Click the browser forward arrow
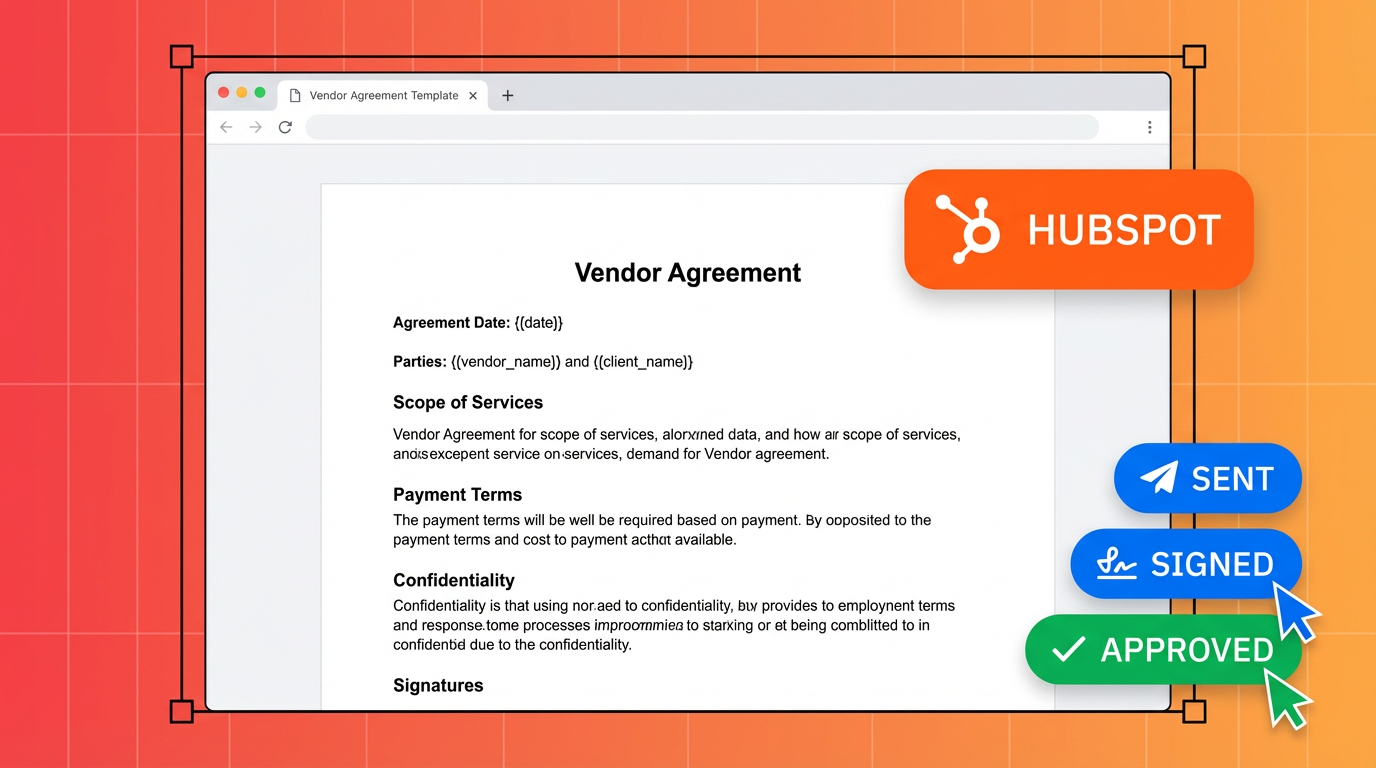Screen dimensions: 1376x768 (255, 127)
